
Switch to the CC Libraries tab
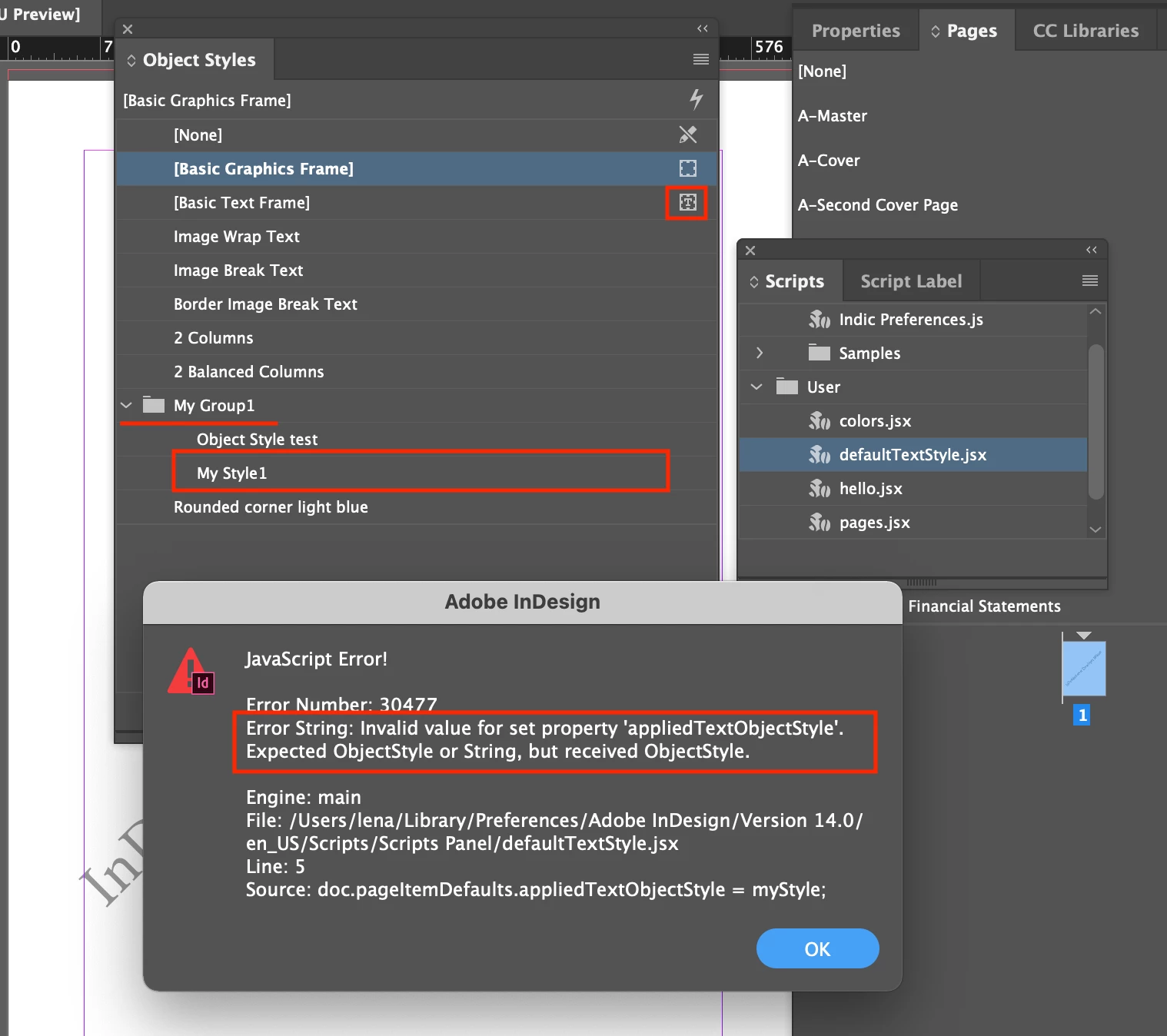point(1086,31)
